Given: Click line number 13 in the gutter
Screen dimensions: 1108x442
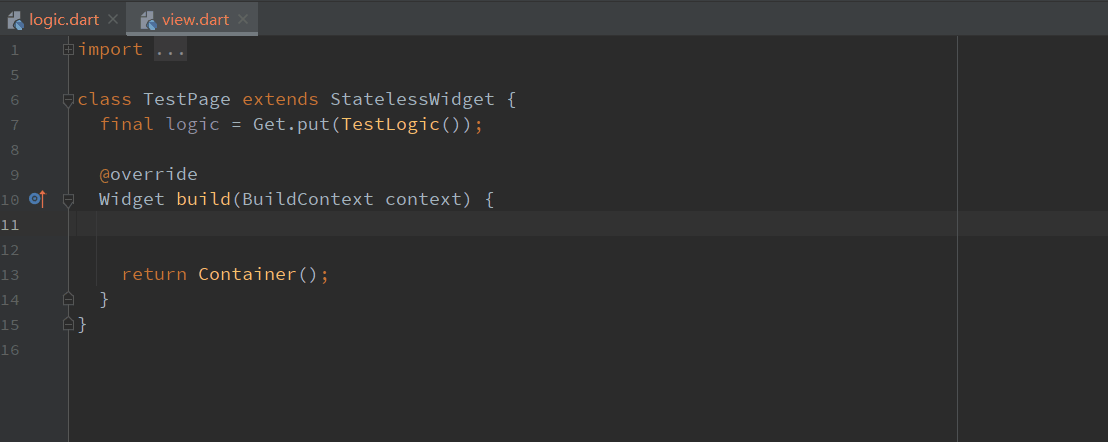Looking at the screenshot, I should click(x=11, y=275).
